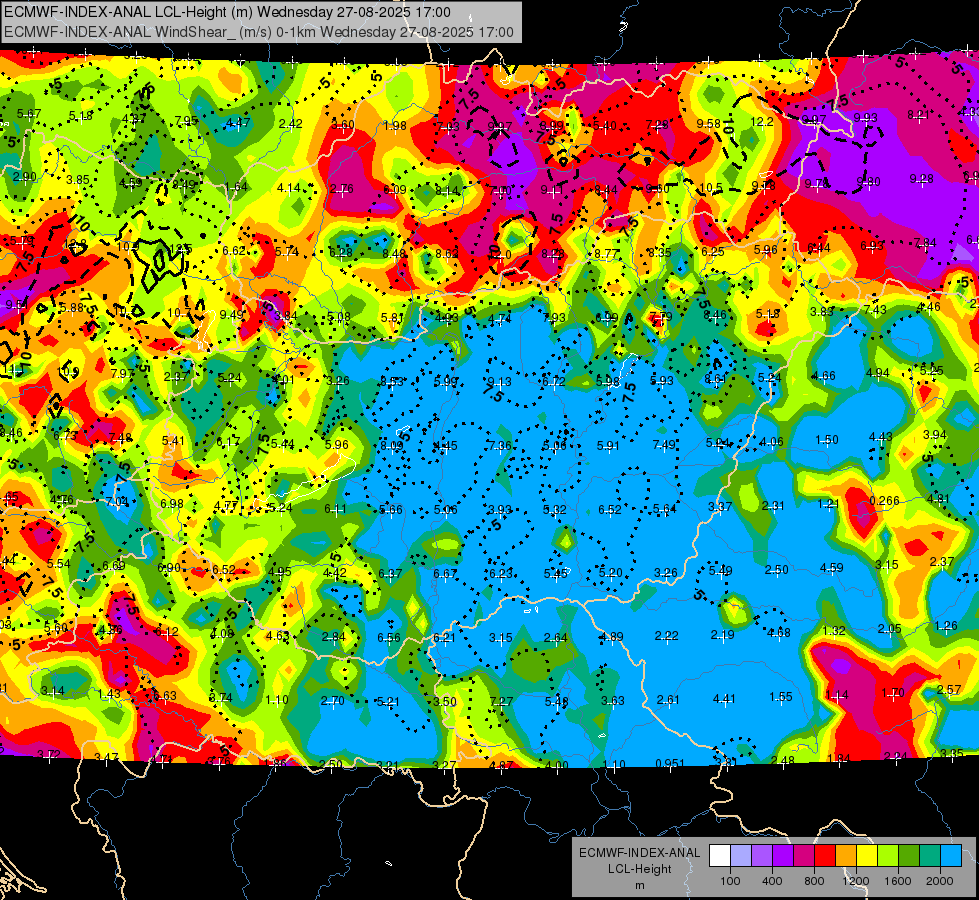Viewport: 979px width, 900px height.
Task: Click the 5.49 grid point value
Action: click(x=721, y=570)
